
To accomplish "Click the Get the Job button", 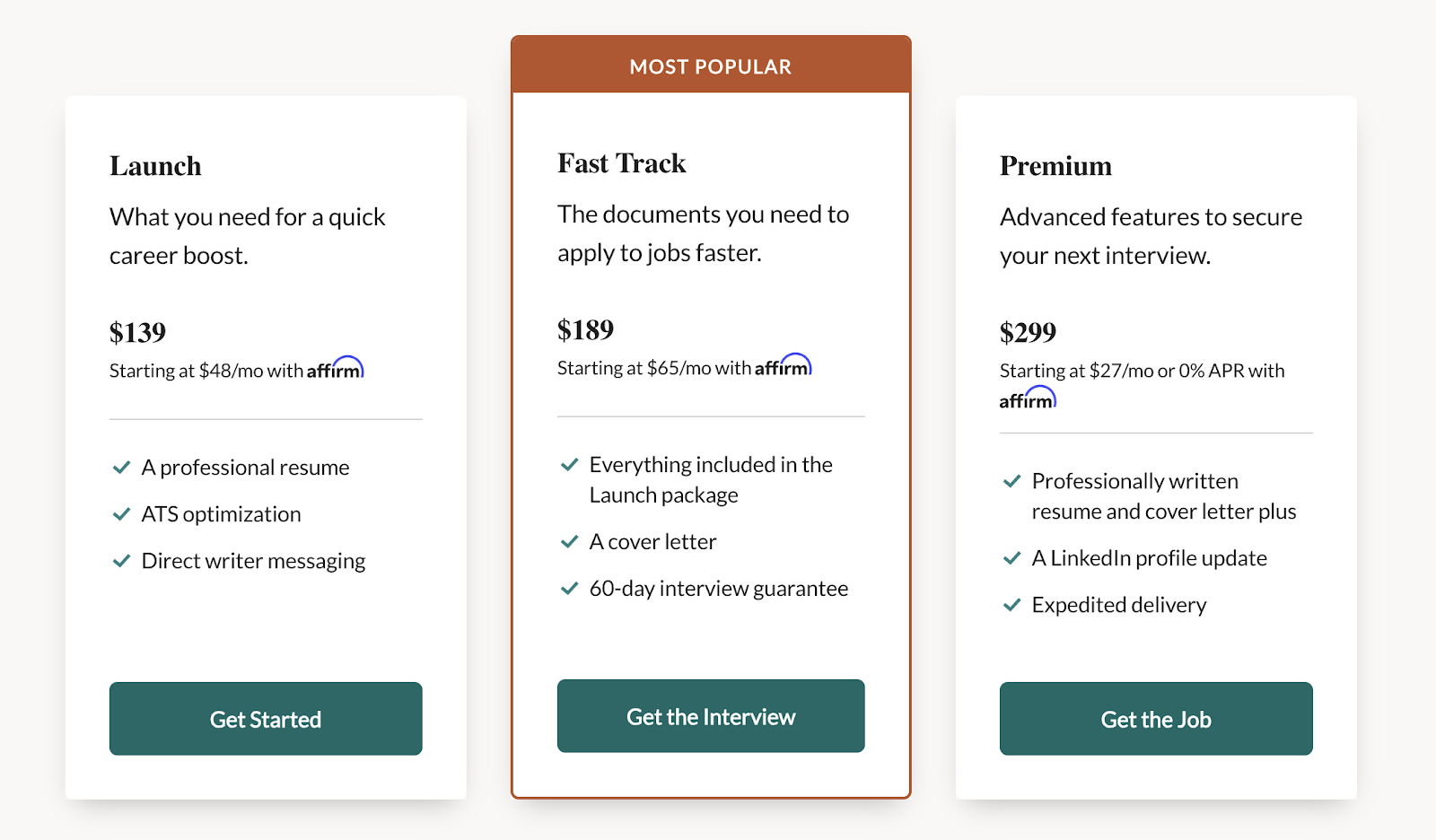I will pos(1156,719).
